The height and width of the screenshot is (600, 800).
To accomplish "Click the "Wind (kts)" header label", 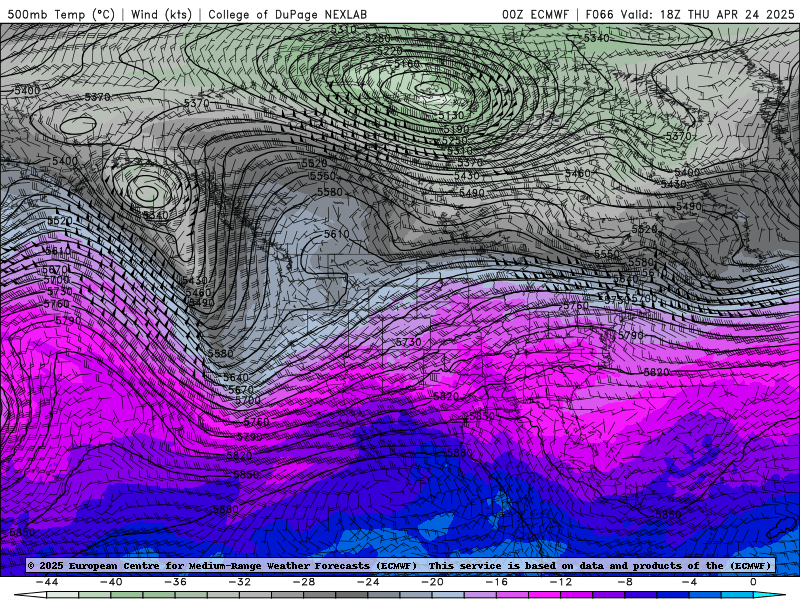I will (x=161, y=14).
